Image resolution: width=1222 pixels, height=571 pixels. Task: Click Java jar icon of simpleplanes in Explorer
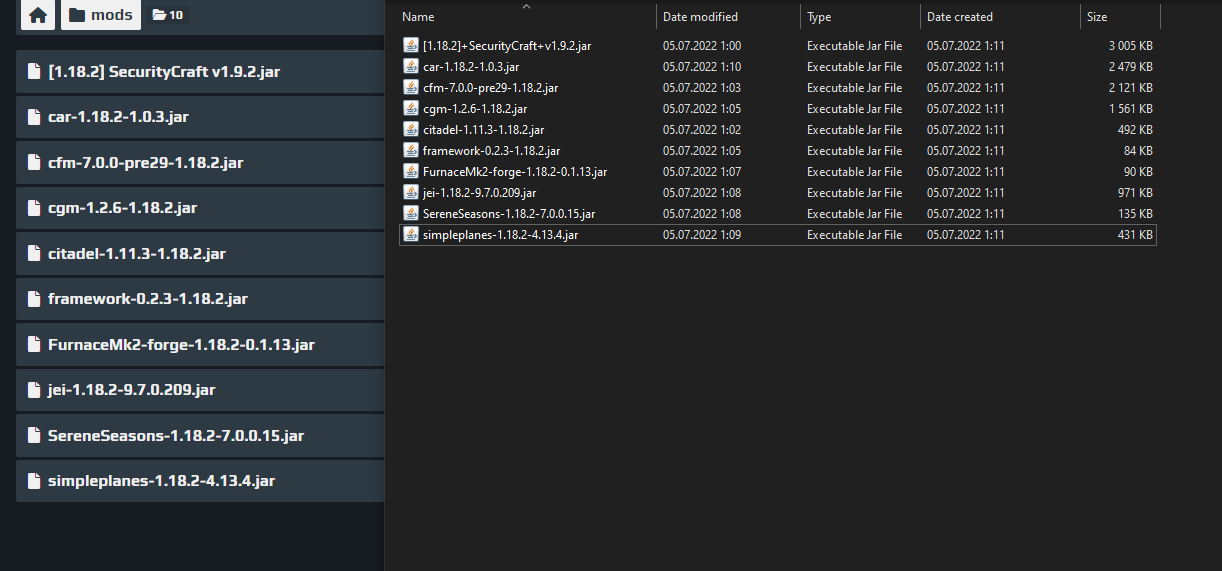coord(411,234)
